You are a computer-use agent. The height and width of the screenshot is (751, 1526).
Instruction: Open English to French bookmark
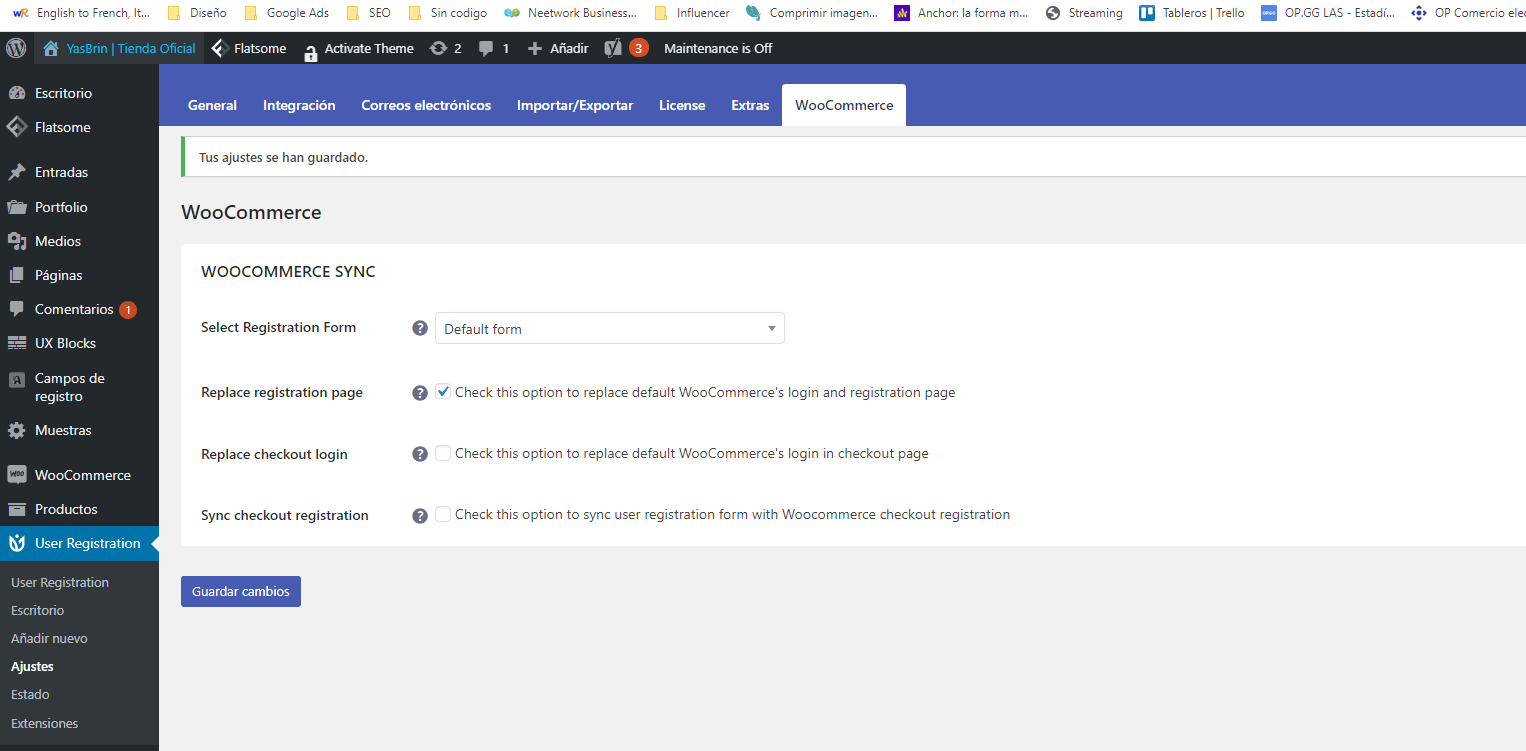coord(80,13)
